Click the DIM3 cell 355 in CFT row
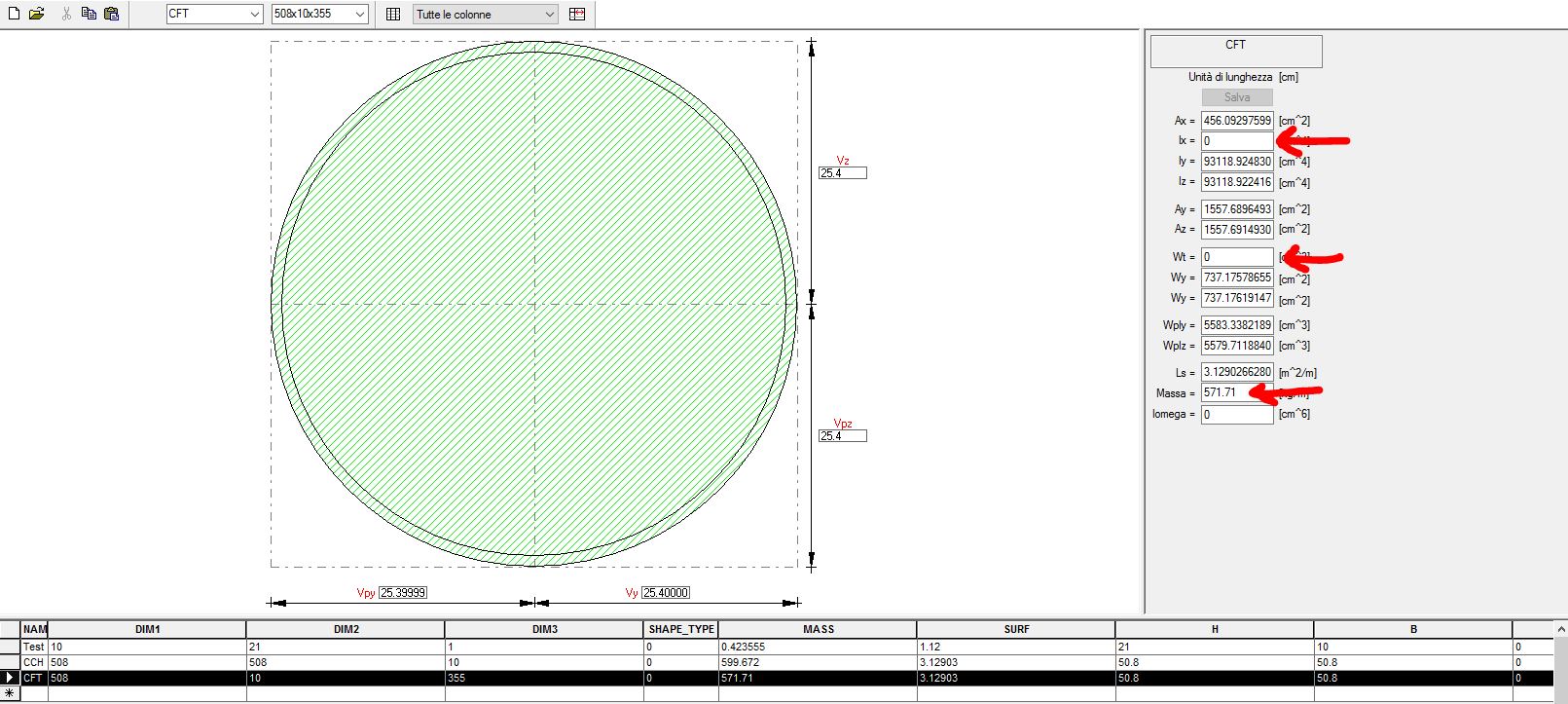The height and width of the screenshot is (704, 1568). click(x=544, y=678)
